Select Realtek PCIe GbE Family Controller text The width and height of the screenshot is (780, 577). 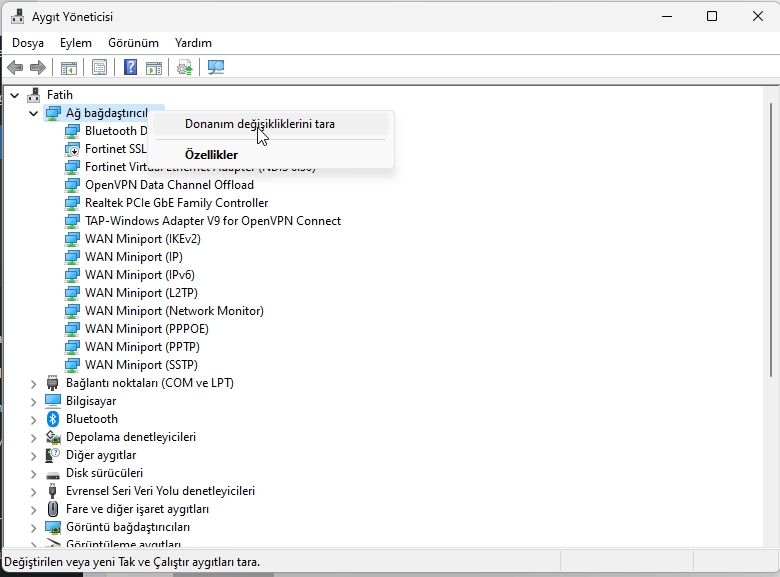click(177, 203)
